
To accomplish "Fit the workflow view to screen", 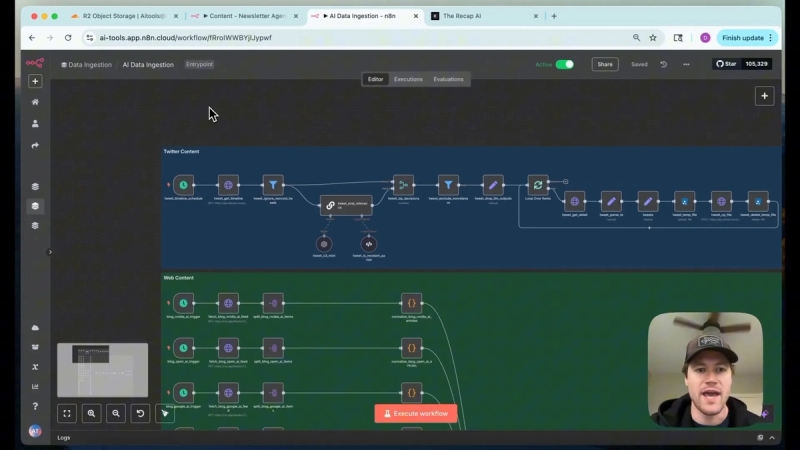I will pyautogui.click(x=67, y=413).
